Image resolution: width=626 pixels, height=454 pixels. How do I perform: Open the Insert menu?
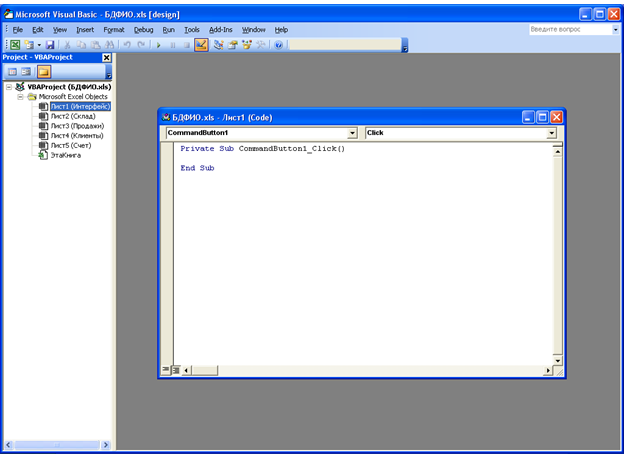85,30
